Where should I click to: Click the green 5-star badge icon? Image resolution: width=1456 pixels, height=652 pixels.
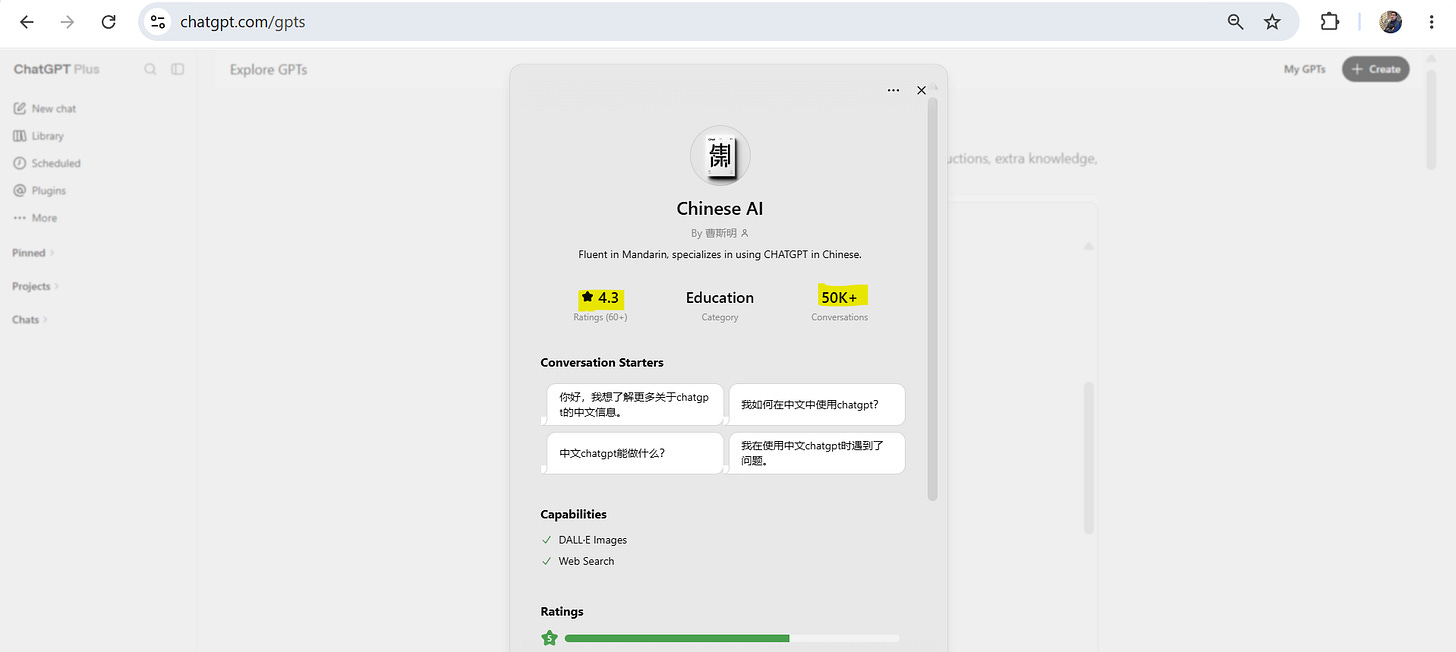point(549,638)
